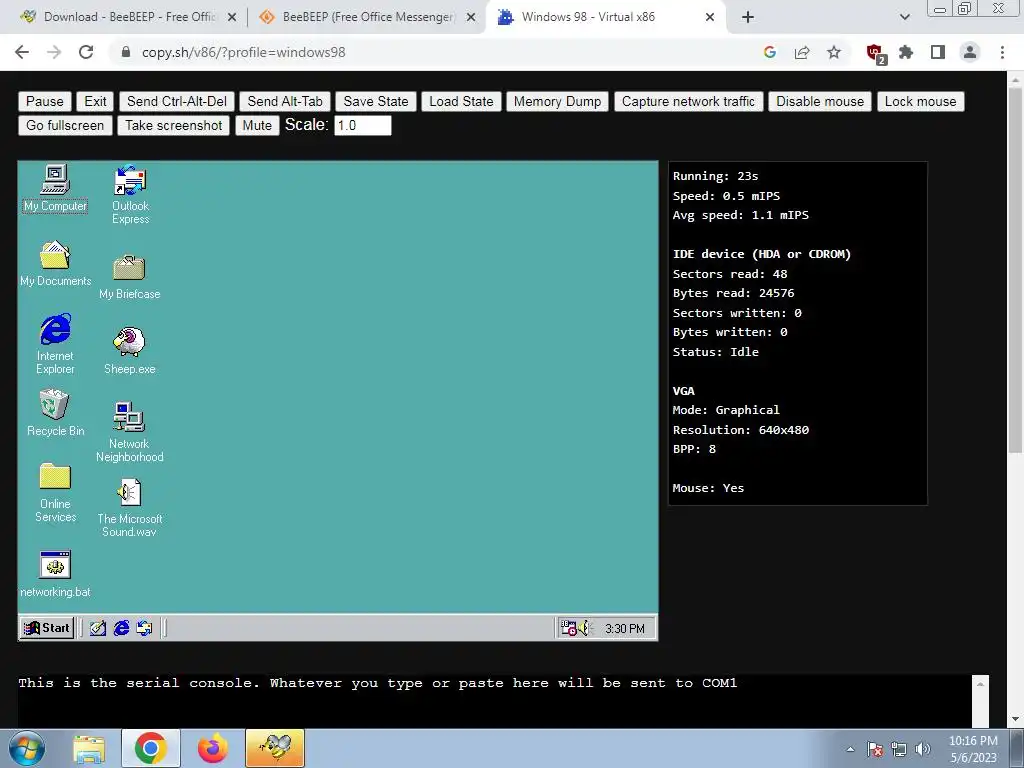1024x768 pixels.
Task: Reload the current page
Action: pos(86,52)
